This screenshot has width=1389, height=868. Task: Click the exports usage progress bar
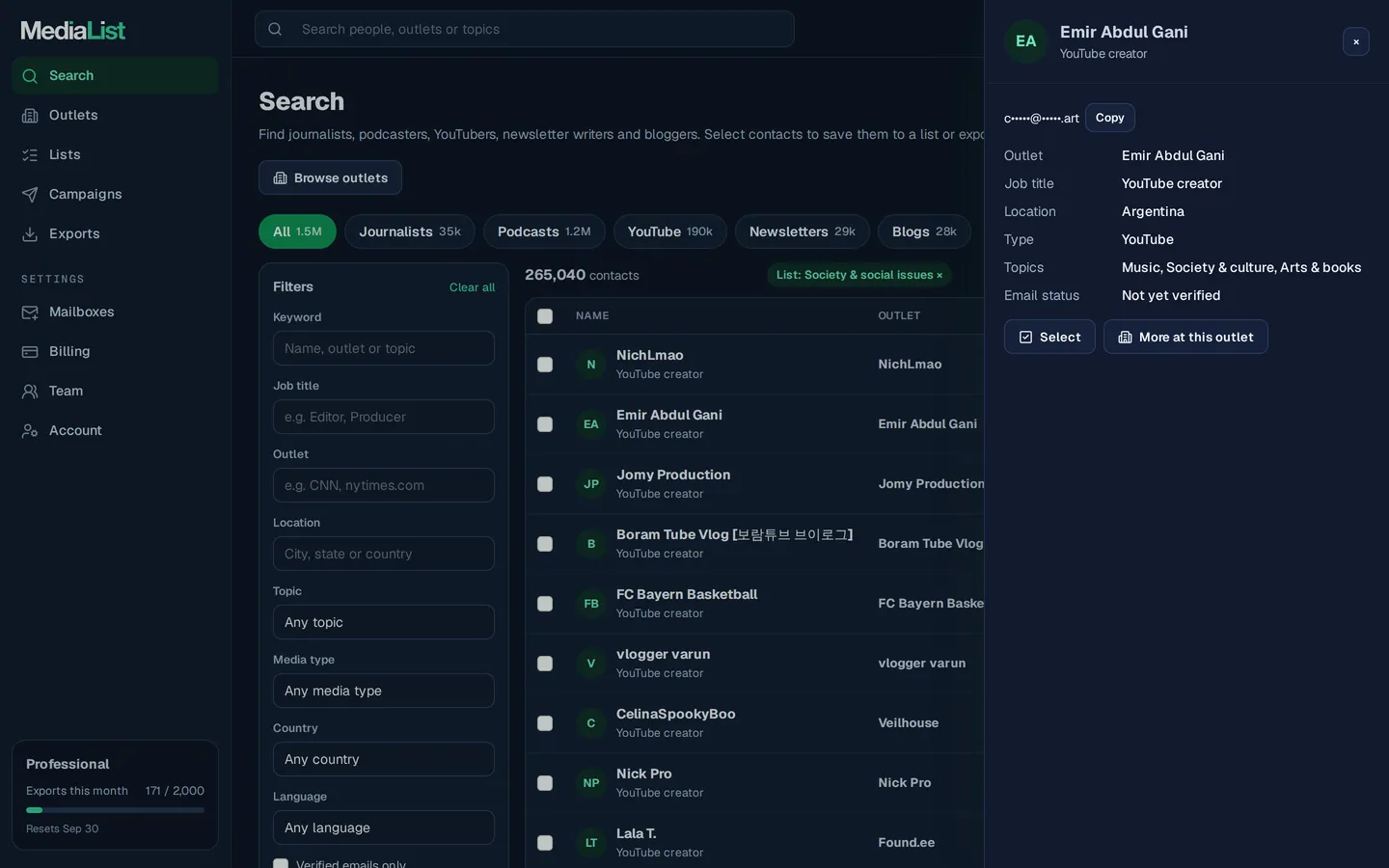[x=115, y=810]
